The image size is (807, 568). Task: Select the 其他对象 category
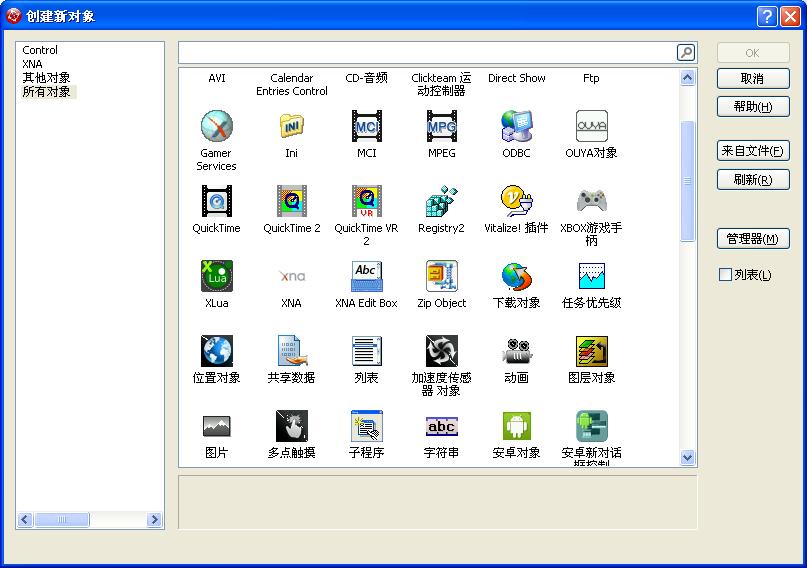click(x=46, y=78)
